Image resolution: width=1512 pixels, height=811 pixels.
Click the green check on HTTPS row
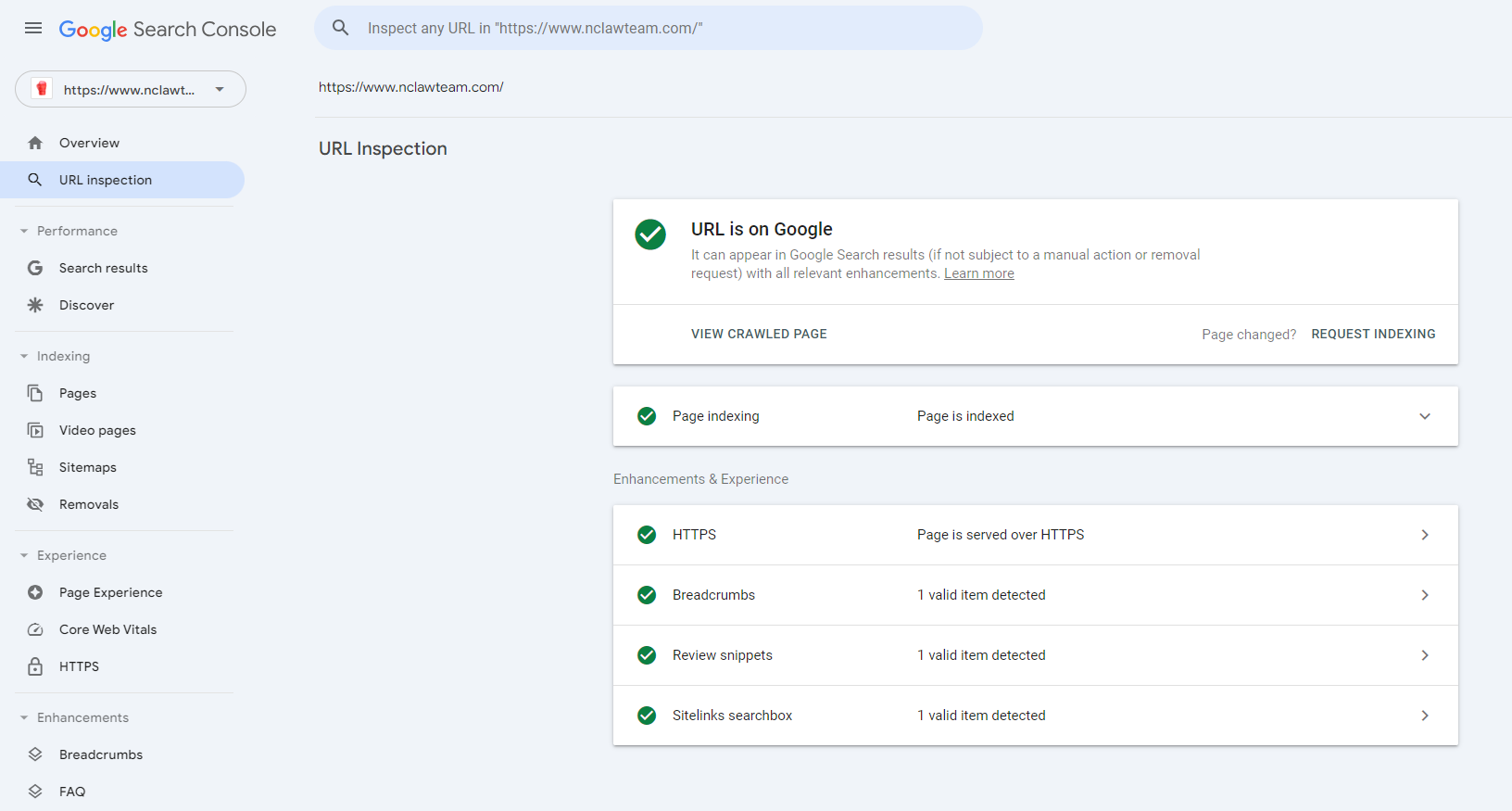[647, 535]
